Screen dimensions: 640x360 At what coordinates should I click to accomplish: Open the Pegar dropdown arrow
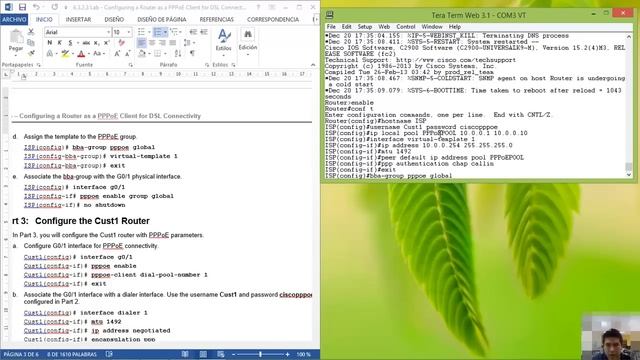(16, 55)
